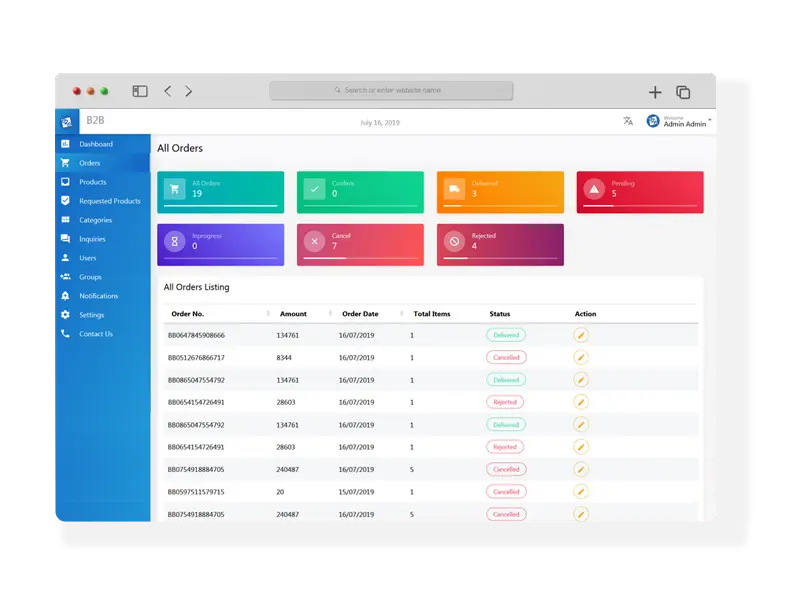The width and height of the screenshot is (808, 606).
Task: Click the B2B logo icon in the header
Action: [x=66, y=122]
